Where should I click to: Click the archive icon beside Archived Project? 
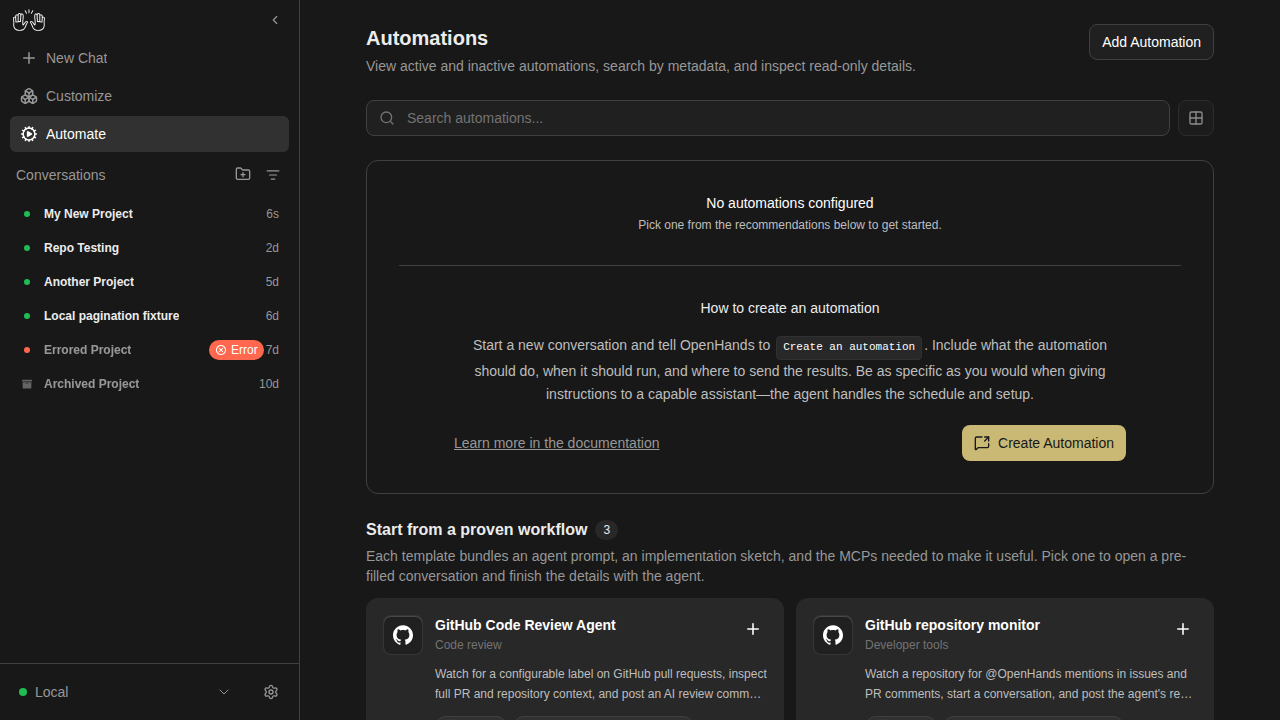(x=27, y=384)
